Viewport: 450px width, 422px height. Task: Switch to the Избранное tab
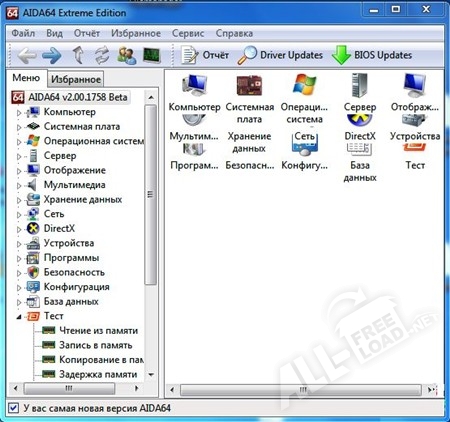(76, 79)
